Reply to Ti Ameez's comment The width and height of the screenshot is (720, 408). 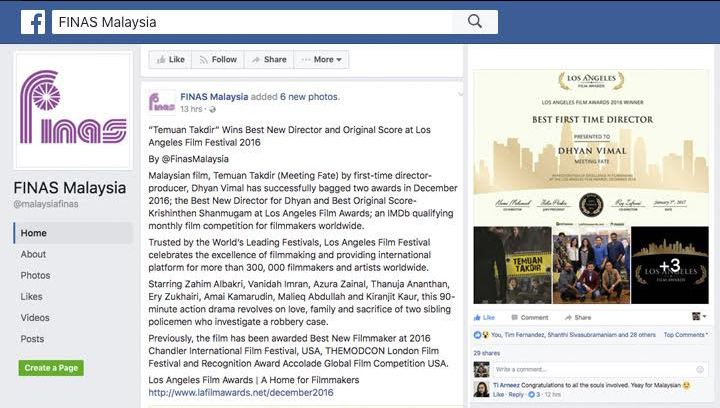click(516, 395)
